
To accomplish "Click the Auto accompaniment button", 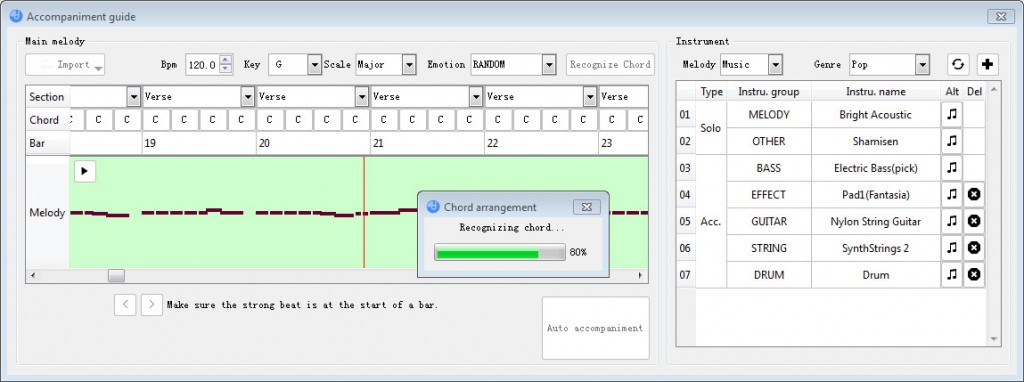I will point(596,328).
